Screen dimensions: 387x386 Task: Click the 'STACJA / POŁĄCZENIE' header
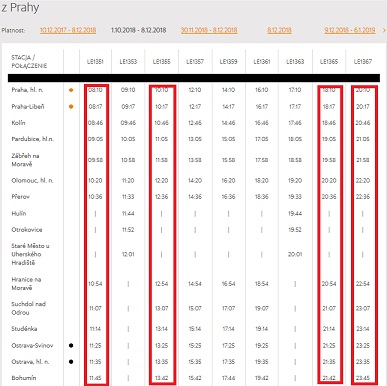(x=29, y=62)
